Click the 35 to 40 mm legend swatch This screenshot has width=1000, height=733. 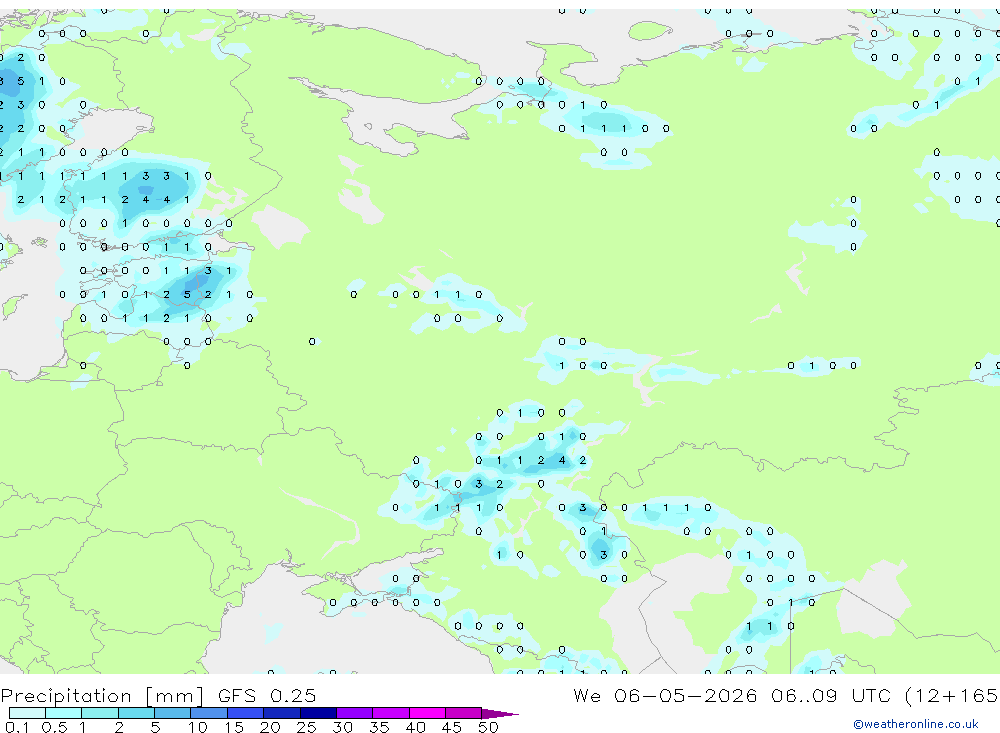click(391, 713)
